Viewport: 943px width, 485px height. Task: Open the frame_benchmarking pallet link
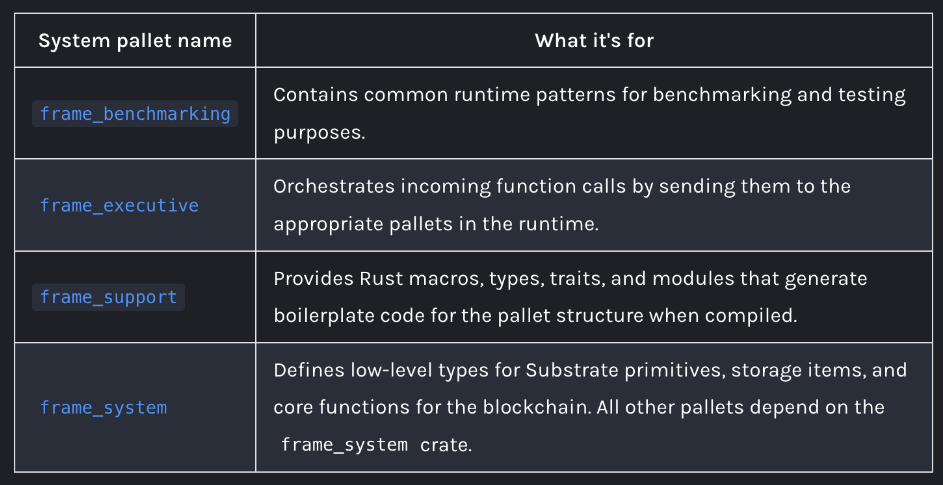point(135,114)
